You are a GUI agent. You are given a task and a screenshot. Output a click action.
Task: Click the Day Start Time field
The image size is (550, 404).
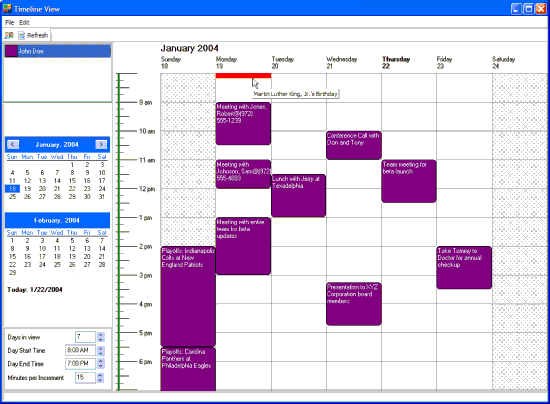click(80, 350)
